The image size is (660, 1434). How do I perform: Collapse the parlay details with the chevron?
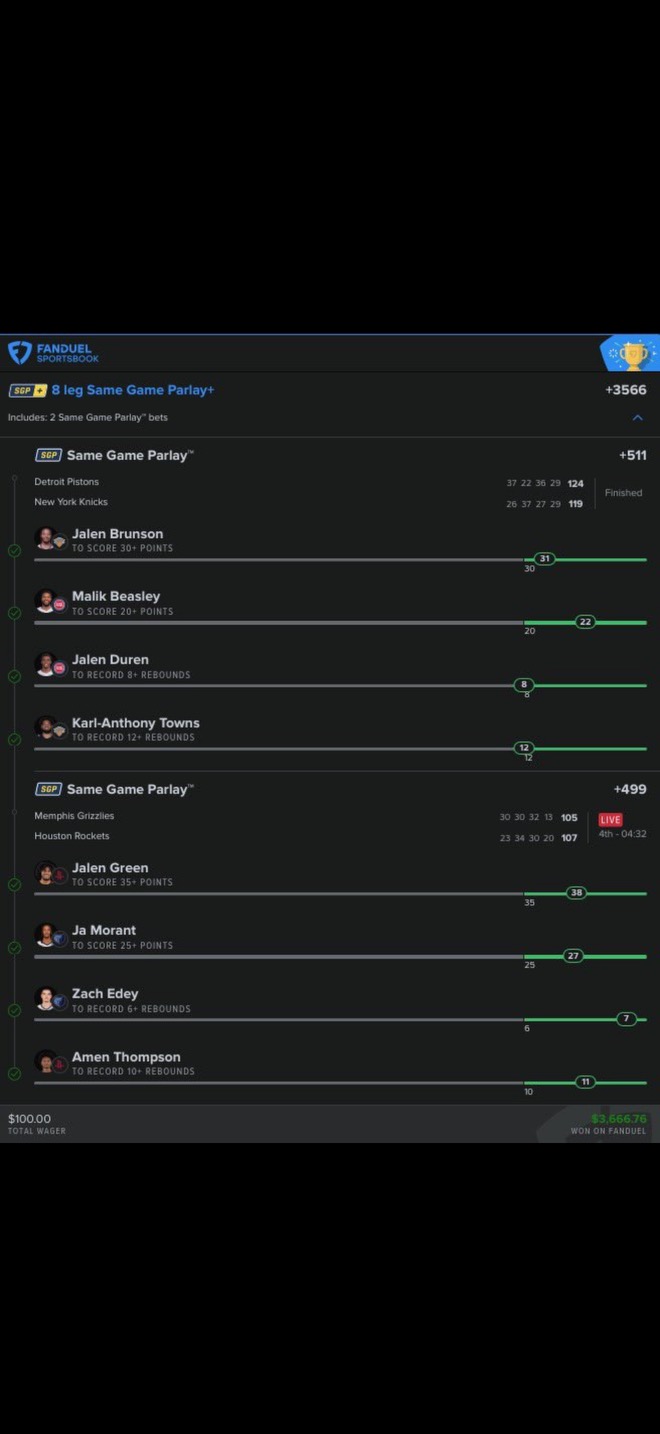pos(638,418)
